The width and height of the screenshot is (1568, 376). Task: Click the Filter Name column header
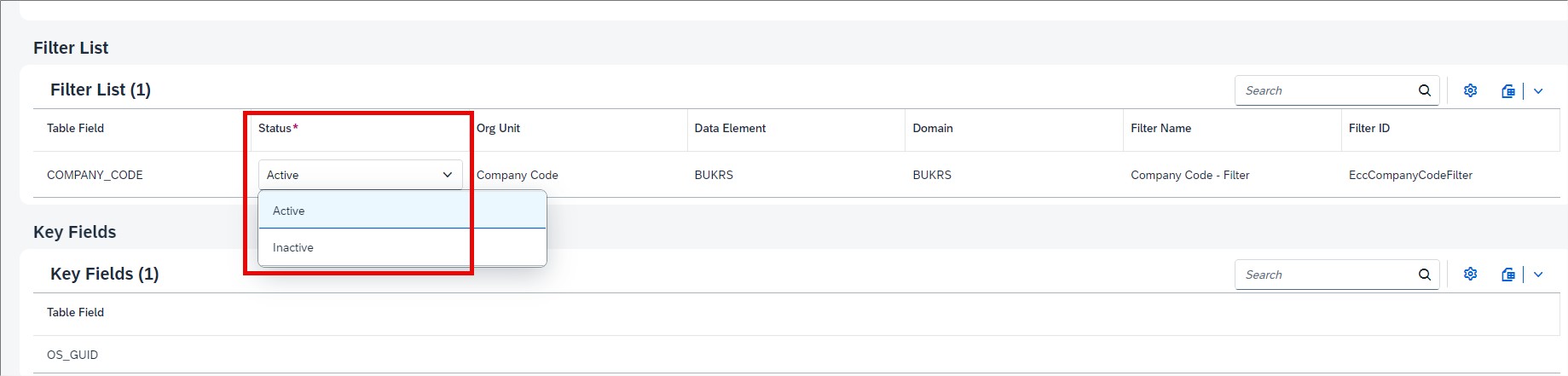1160,128
